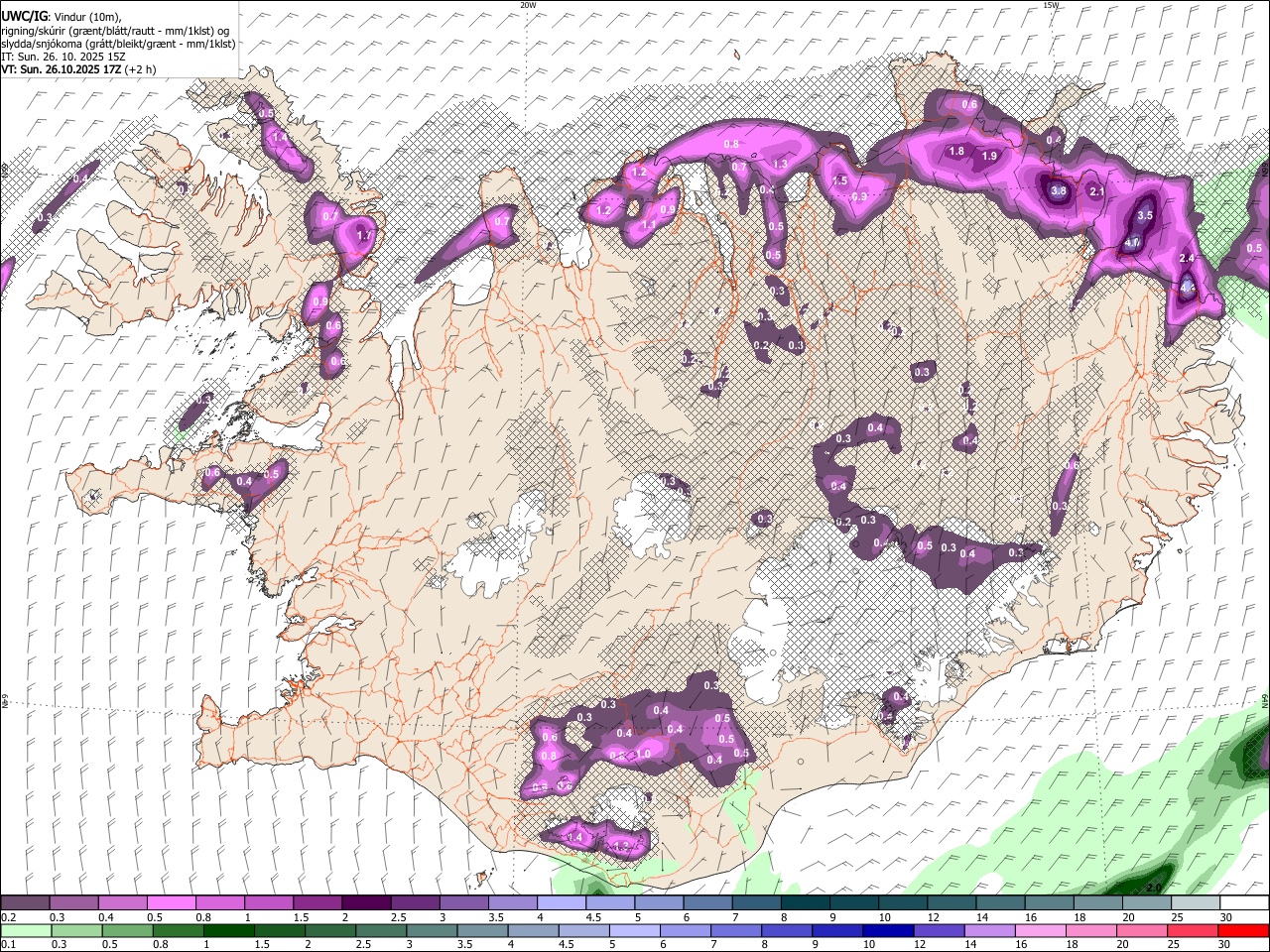Click the deep blue rain swatch labeled 10
Image resolution: width=1270 pixels, height=952 pixels.
pos(887,930)
